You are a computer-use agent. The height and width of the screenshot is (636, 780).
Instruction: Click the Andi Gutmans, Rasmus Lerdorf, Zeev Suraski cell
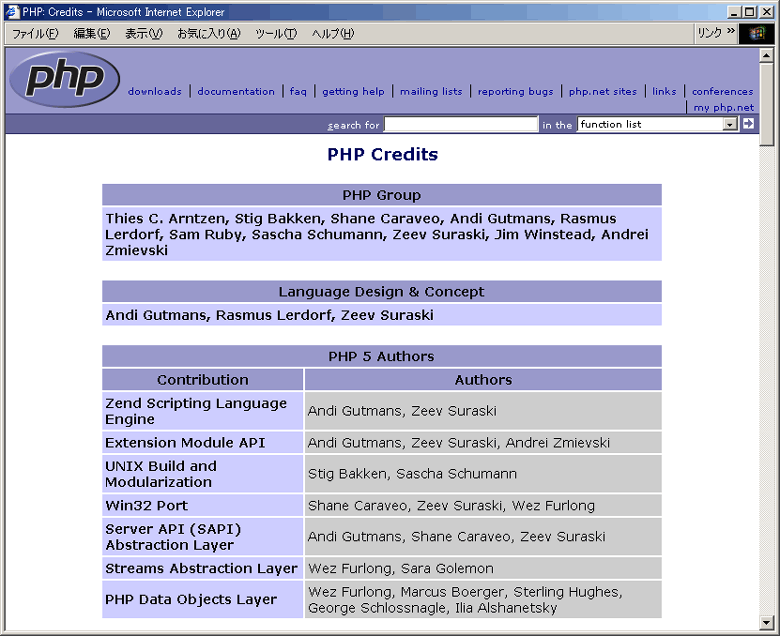tap(382, 315)
